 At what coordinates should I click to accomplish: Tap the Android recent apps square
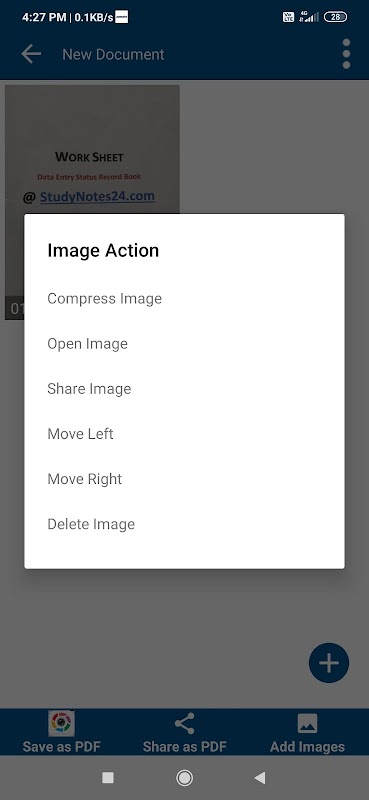pyautogui.click(x=108, y=778)
